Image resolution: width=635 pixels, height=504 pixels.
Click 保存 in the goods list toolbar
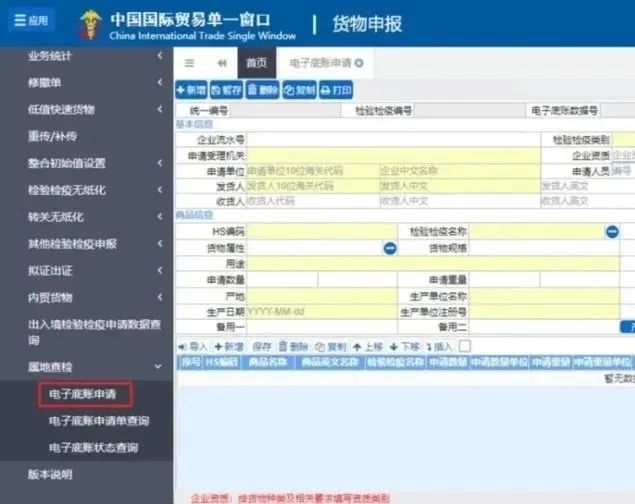pos(261,347)
